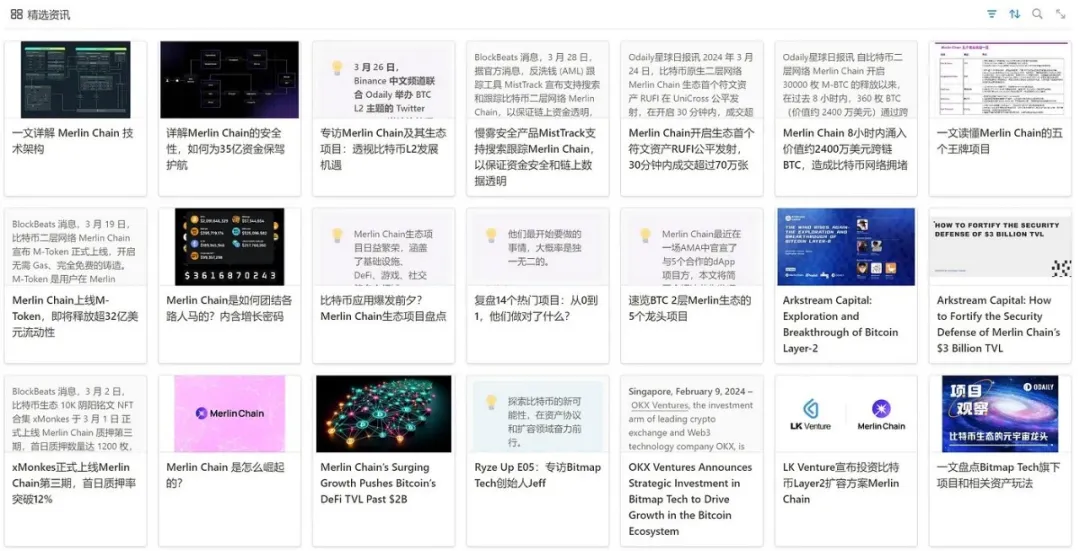Open the search magnifier icon

tap(1037, 14)
